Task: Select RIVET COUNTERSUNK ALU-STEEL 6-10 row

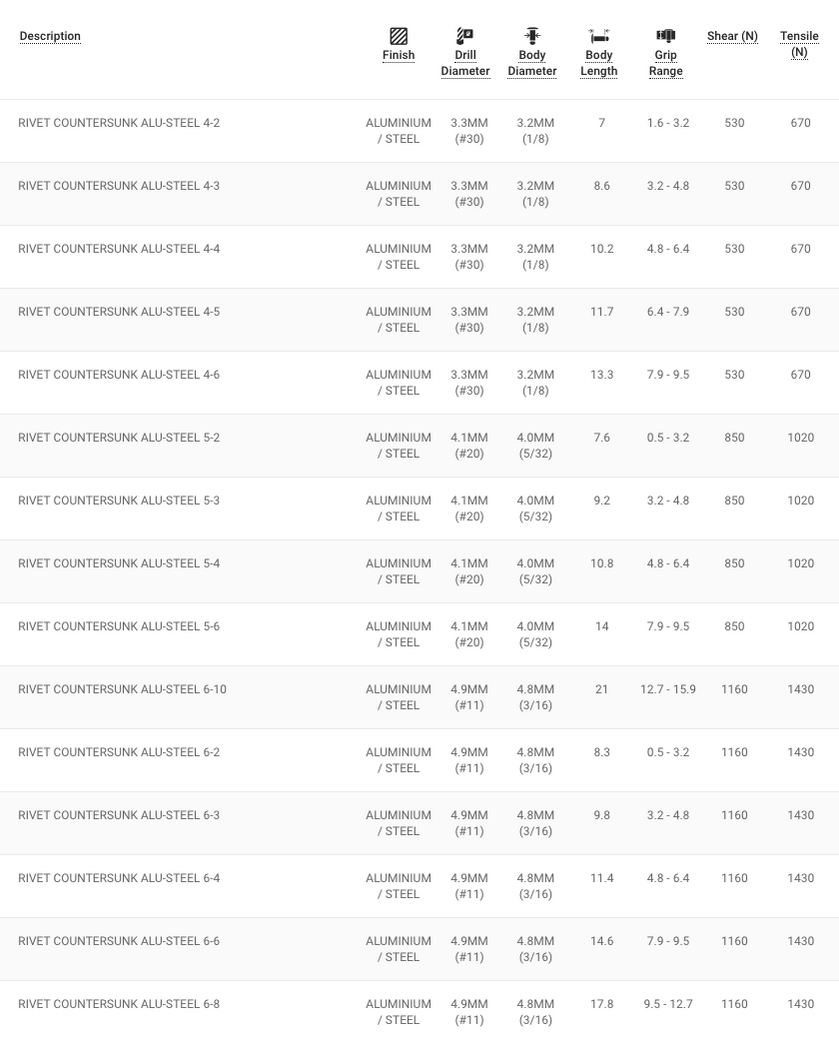Action: coord(419,698)
